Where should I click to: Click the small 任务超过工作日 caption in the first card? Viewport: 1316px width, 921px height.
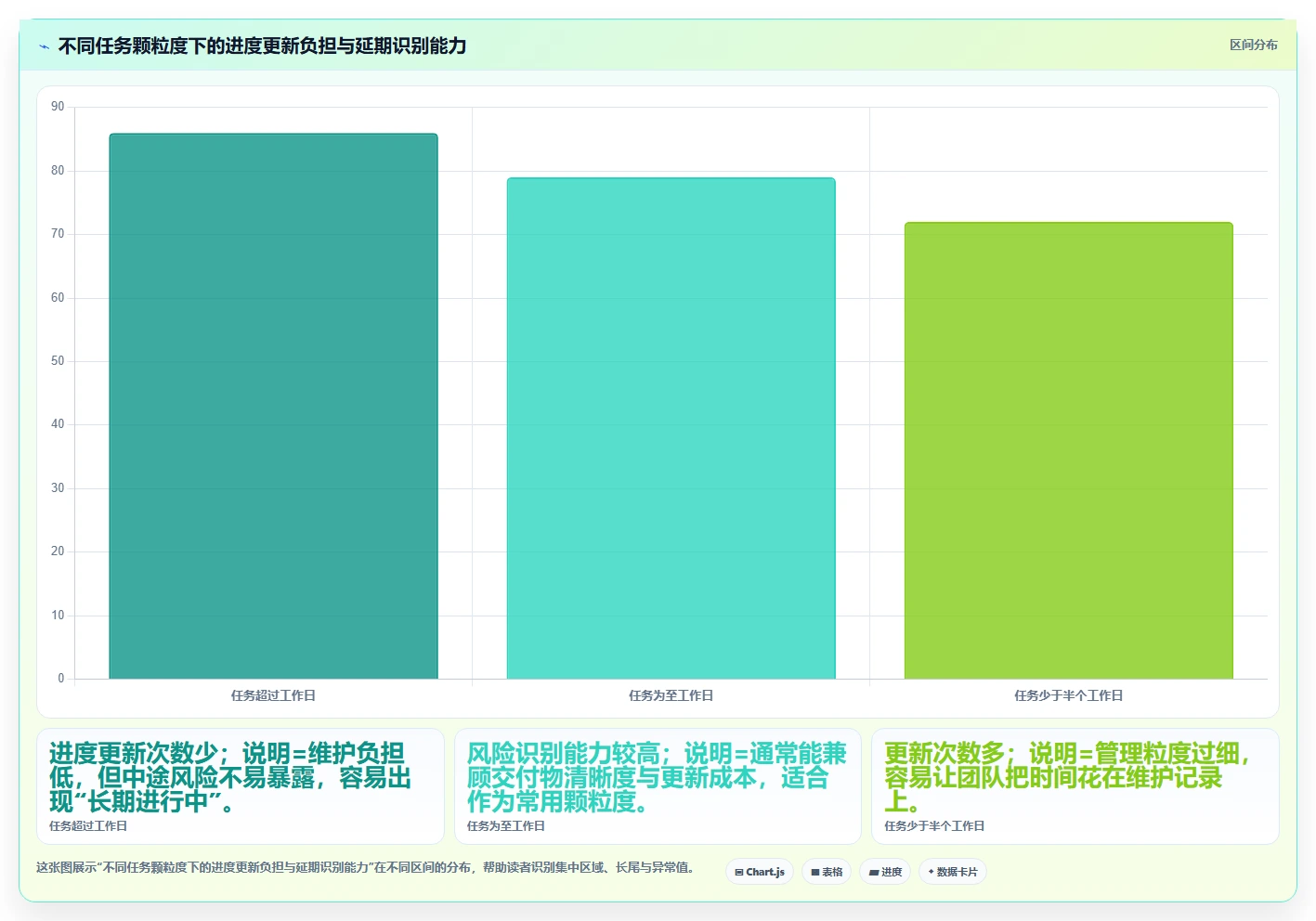point(88,826)
